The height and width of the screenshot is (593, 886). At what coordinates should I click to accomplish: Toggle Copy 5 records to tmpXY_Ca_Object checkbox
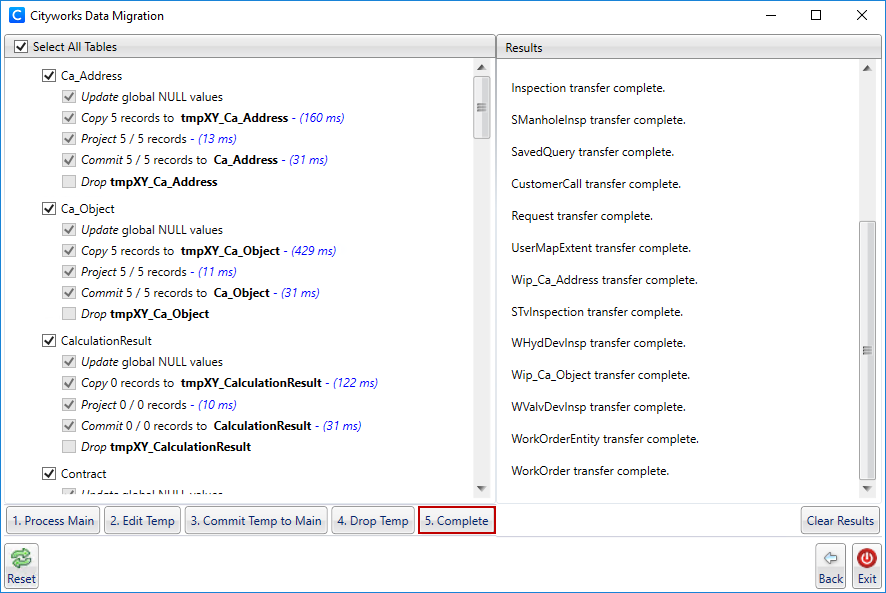69,250
